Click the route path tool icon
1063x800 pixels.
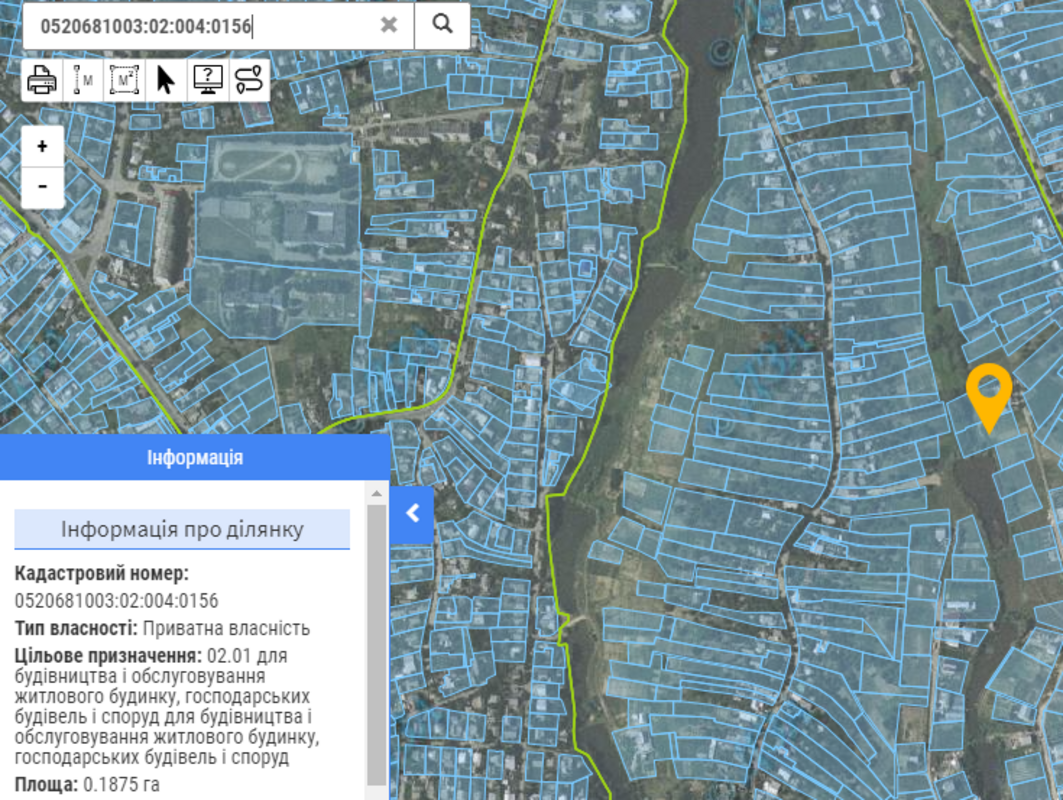pyautogui.click(x=250, y=79)
